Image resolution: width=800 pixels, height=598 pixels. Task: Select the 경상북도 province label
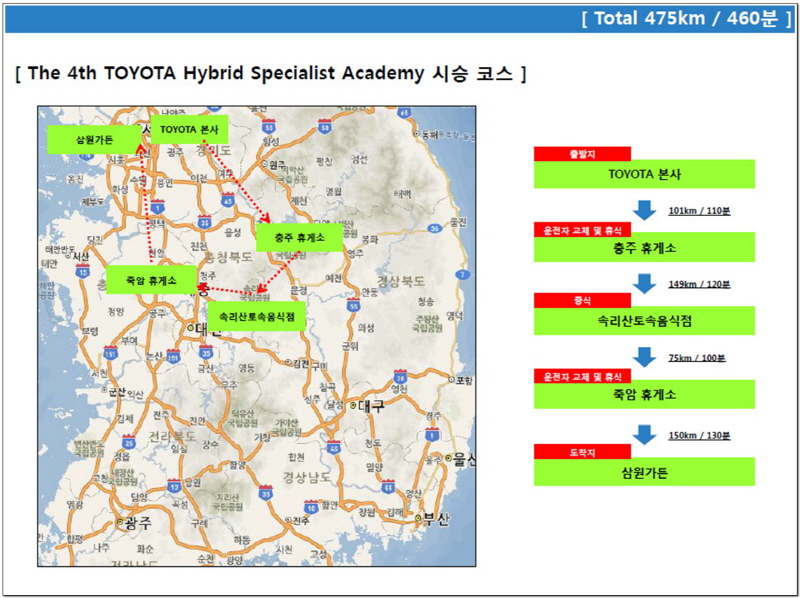(x=401, y=281)
